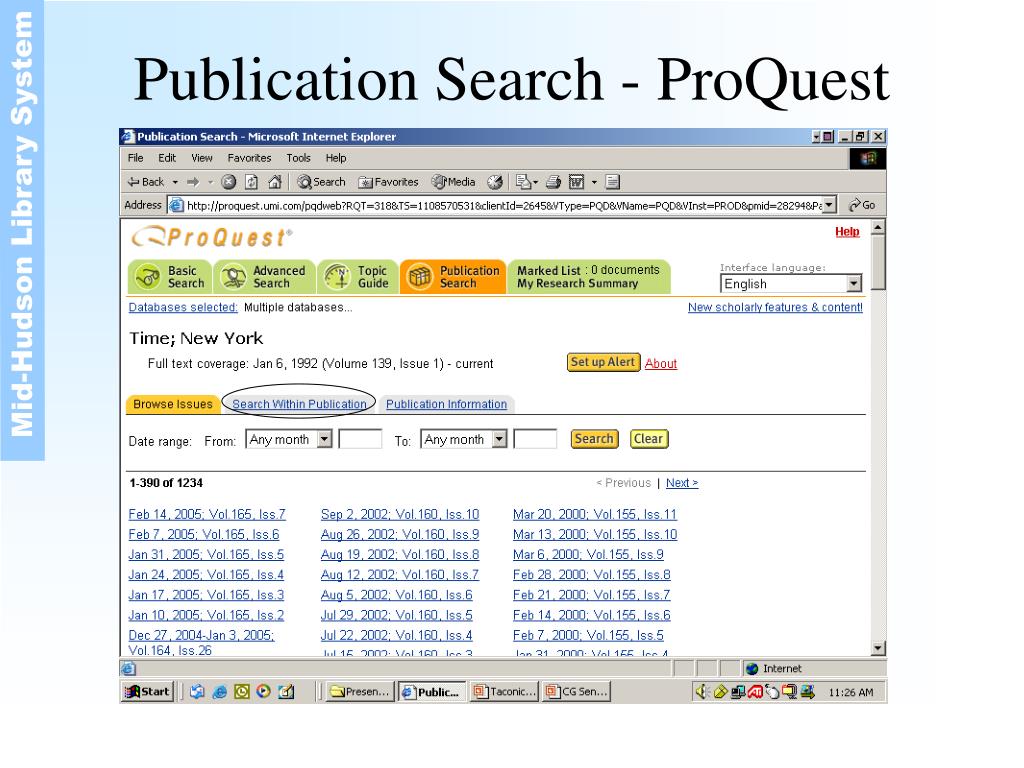Click the yellow Search button
The image size is (1024, 768).
tap(594, 439)
